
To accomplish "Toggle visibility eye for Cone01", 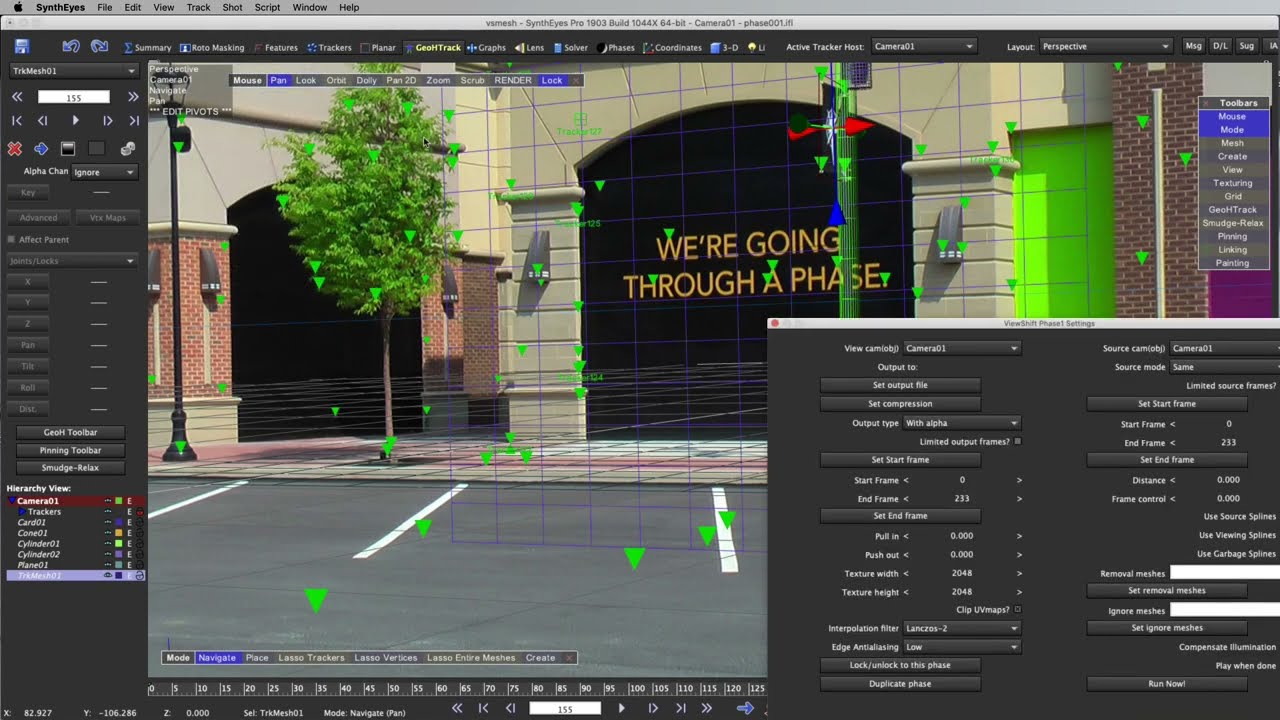I will tap(108, 533).
